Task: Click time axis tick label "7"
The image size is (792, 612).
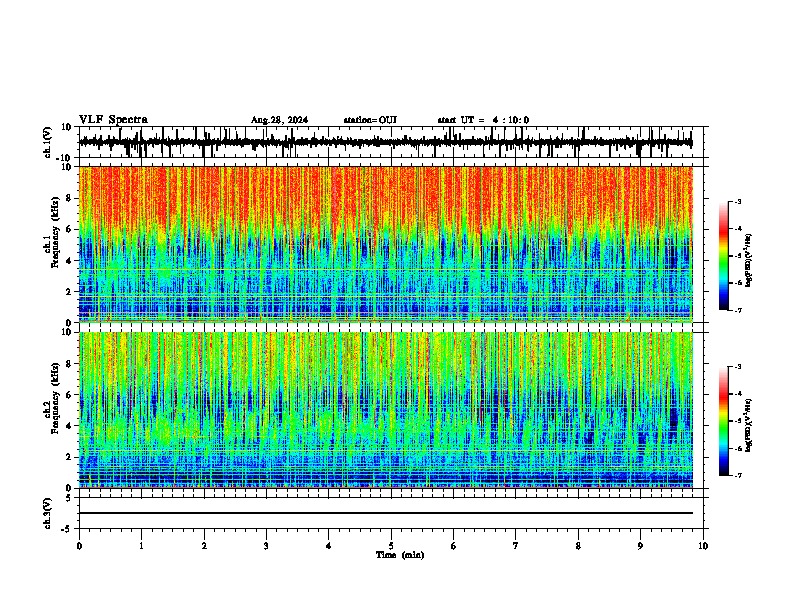Action: [x=516, y=546]
